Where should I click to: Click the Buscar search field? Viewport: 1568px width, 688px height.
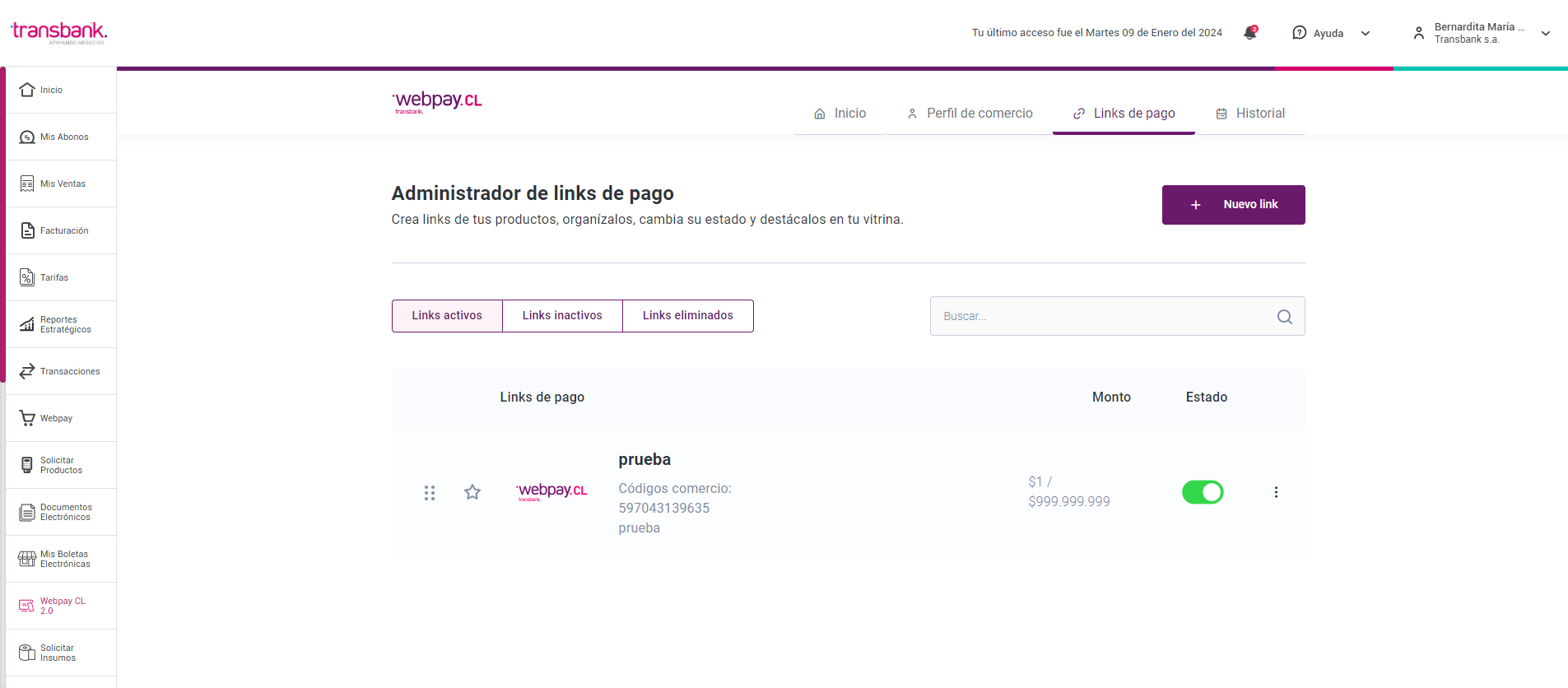coord(1117,316)
